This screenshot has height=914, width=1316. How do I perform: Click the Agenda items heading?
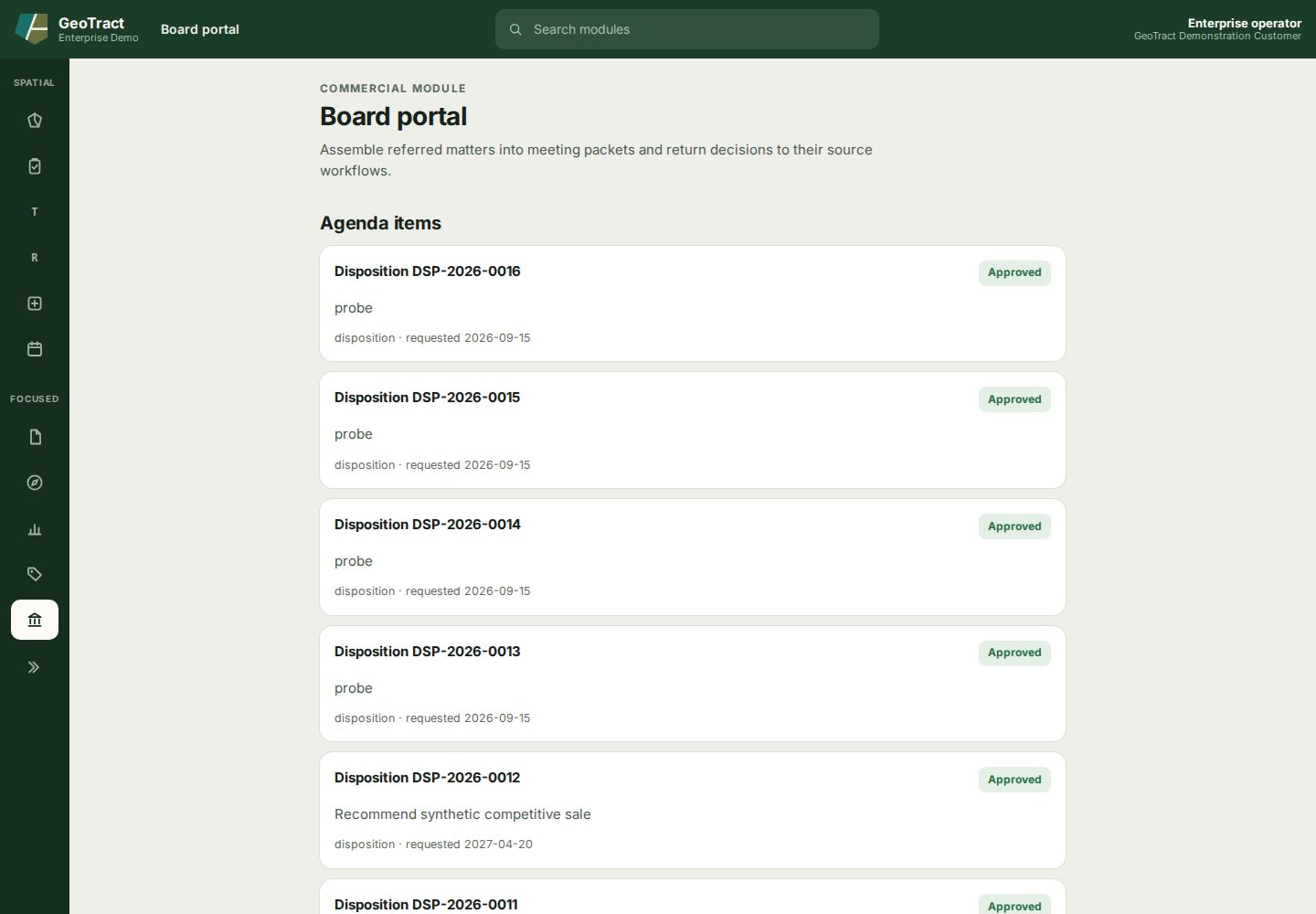click(380, 223)
